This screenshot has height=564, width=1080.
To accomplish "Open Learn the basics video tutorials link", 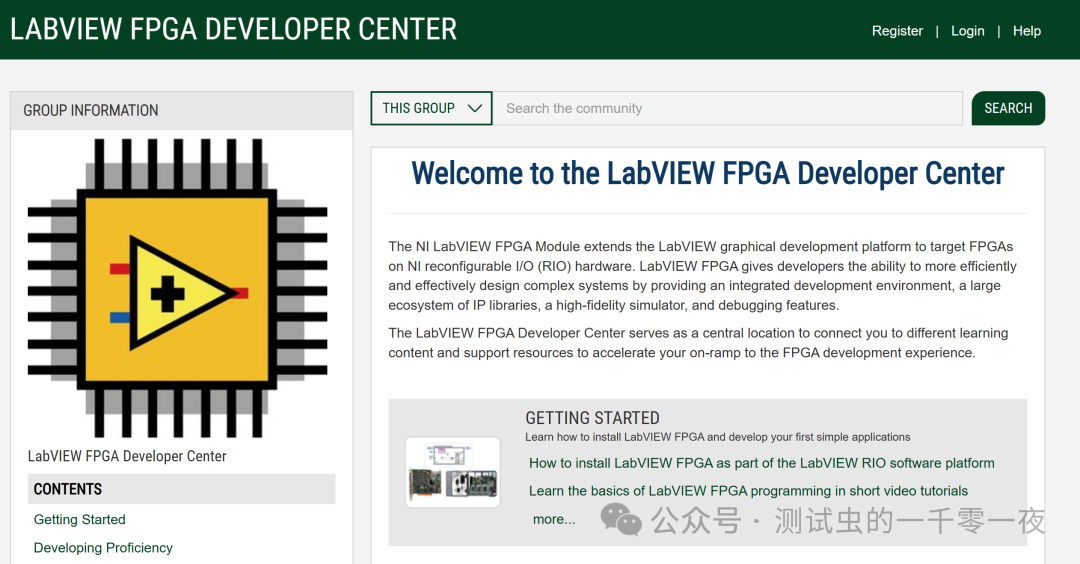I will point(749,490).
